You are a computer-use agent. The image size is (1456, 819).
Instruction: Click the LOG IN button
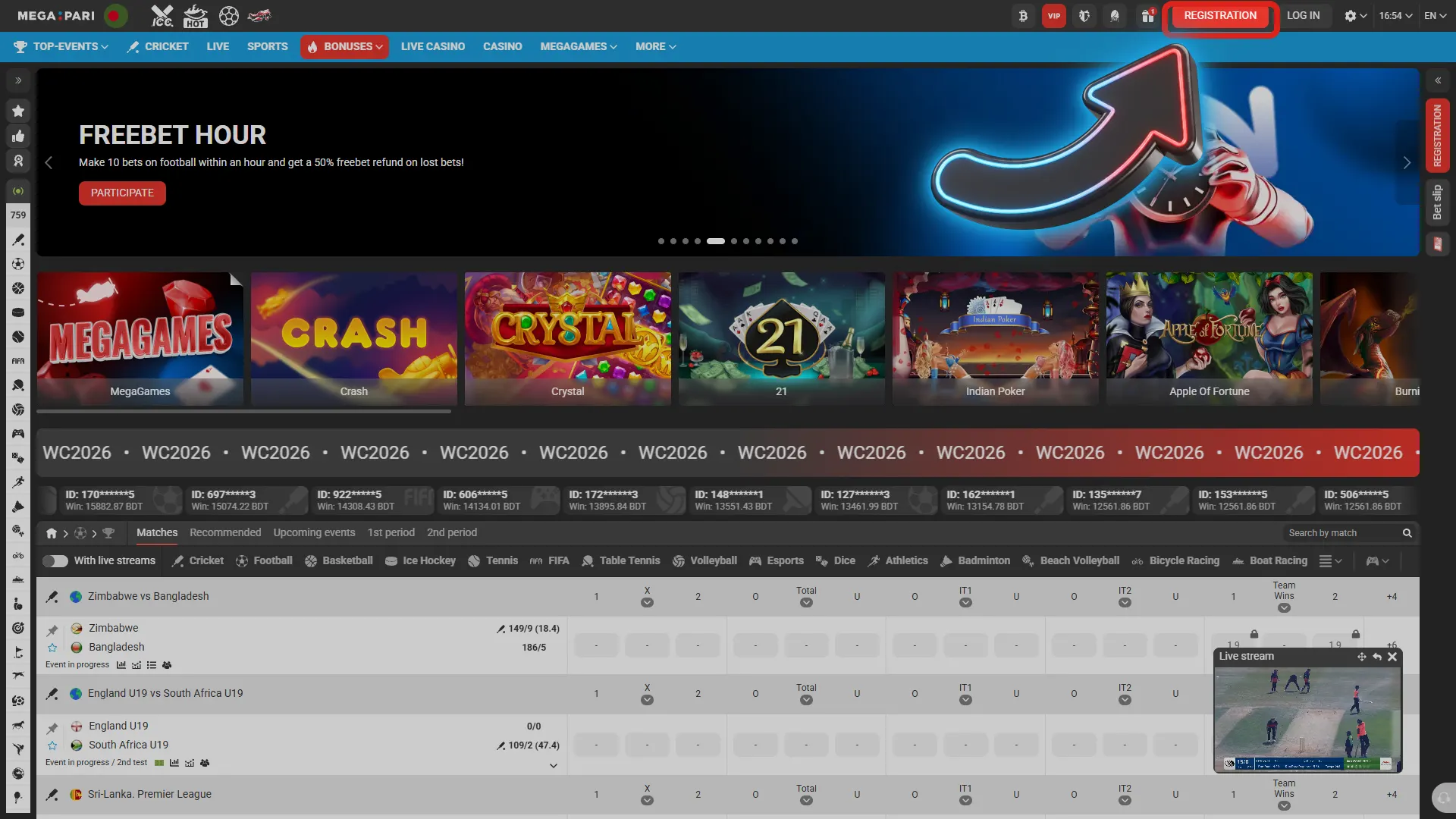(1303, 16)
